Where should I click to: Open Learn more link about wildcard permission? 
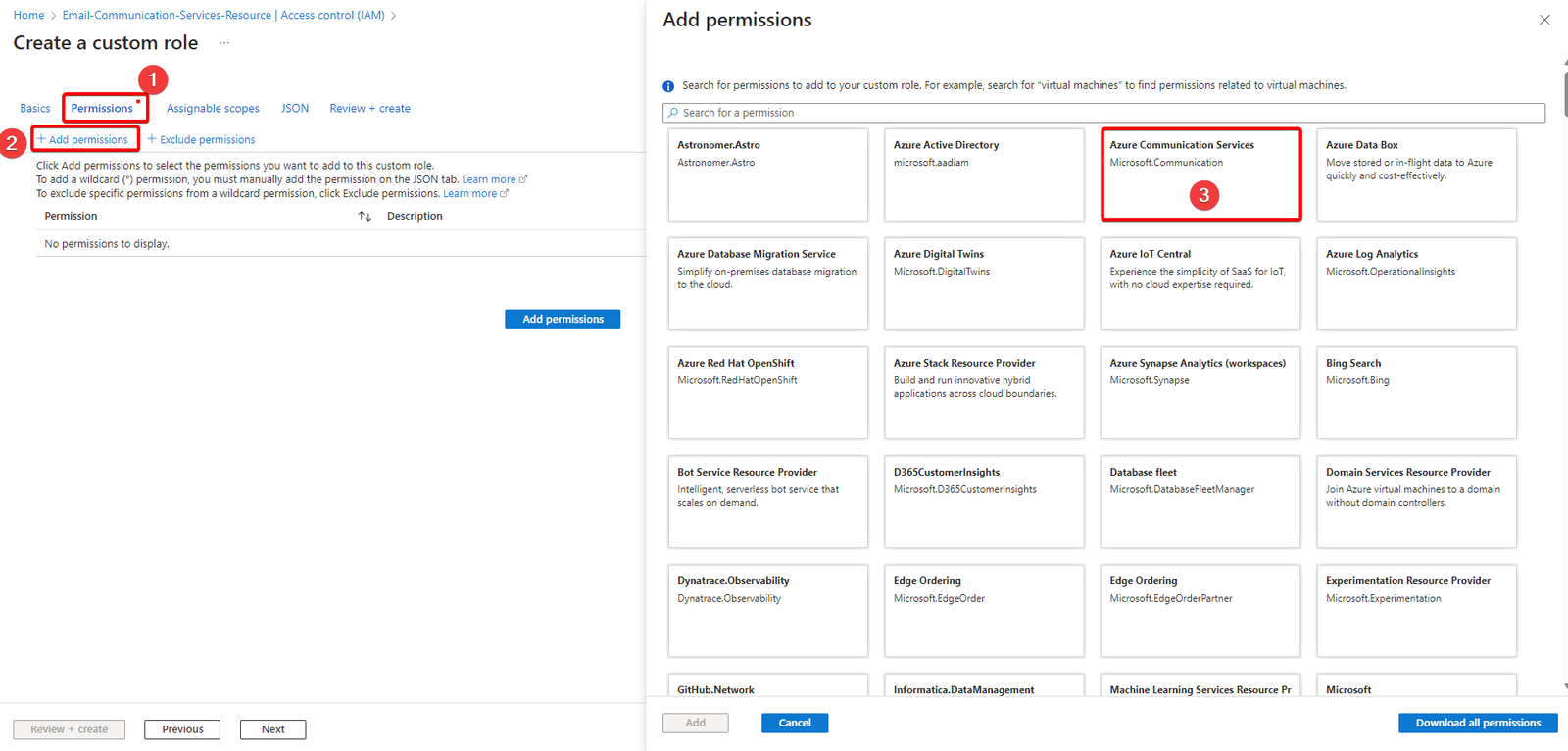(495, 179)
